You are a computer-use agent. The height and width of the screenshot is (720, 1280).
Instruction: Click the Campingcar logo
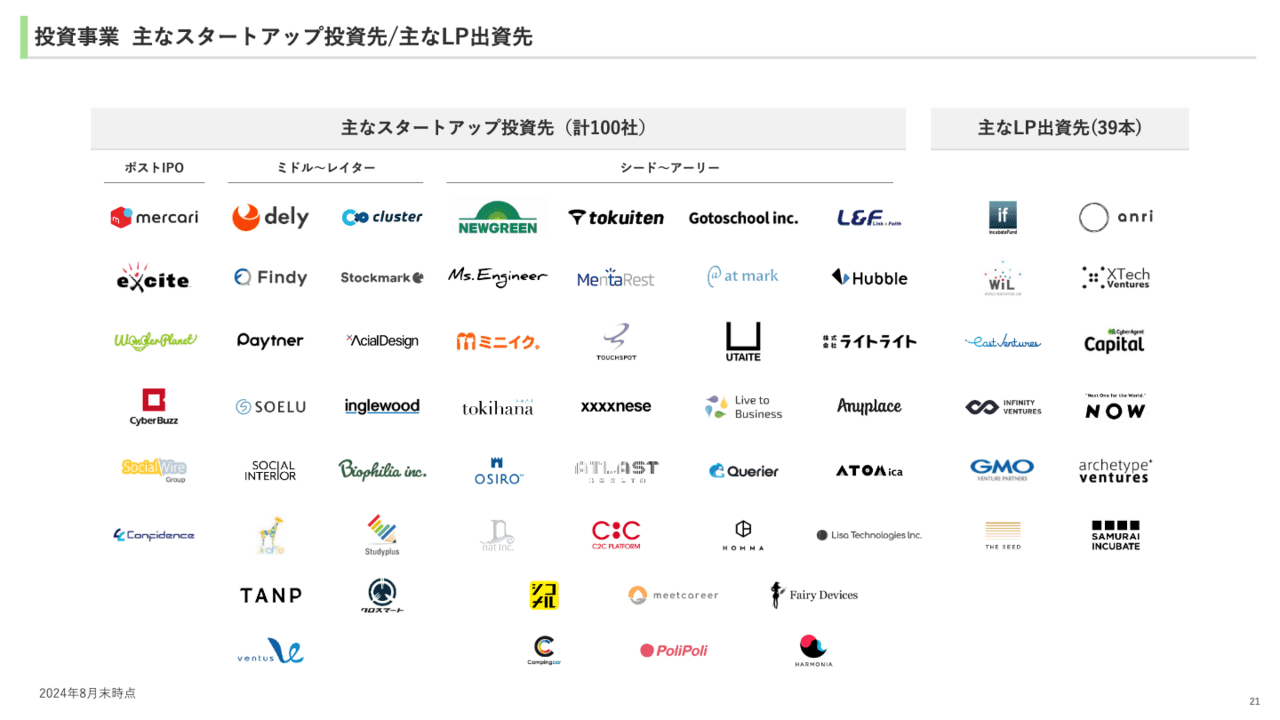point(544,651)
